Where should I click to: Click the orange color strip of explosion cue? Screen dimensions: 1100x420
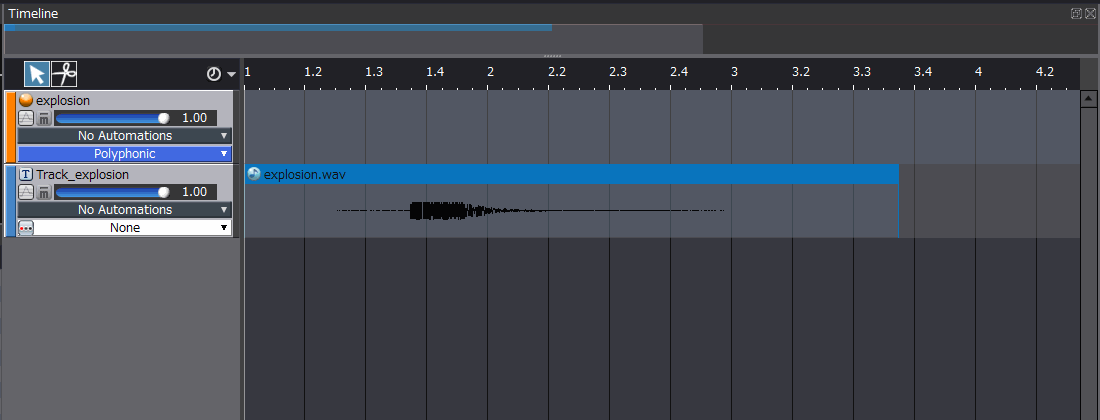pyautogui.click(x=10, y=127)
